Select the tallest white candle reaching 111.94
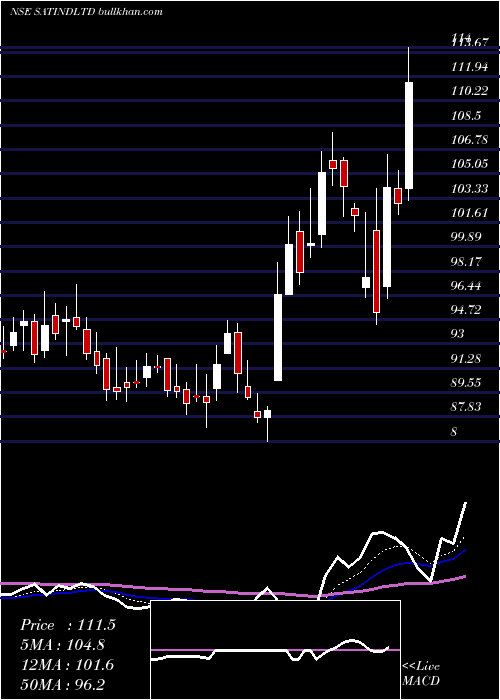 [408, 135]
